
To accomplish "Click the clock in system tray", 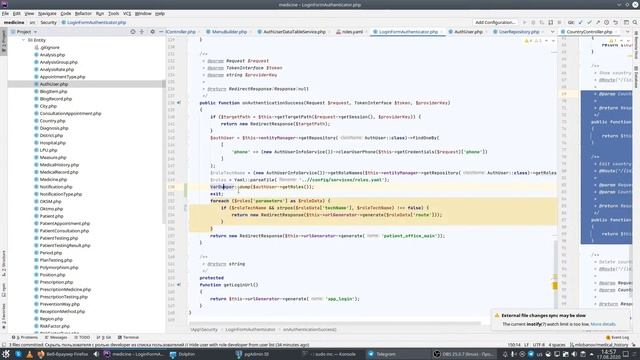I will pyautogui.click(x=609, y=354).
